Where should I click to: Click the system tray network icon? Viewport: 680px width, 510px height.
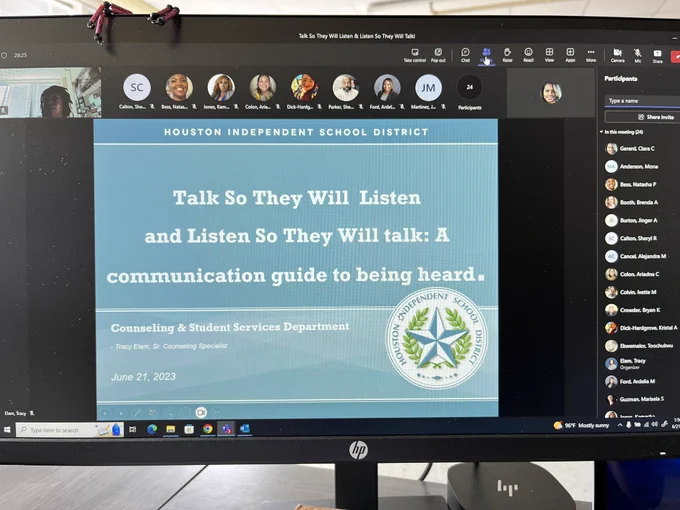point(646,425)
